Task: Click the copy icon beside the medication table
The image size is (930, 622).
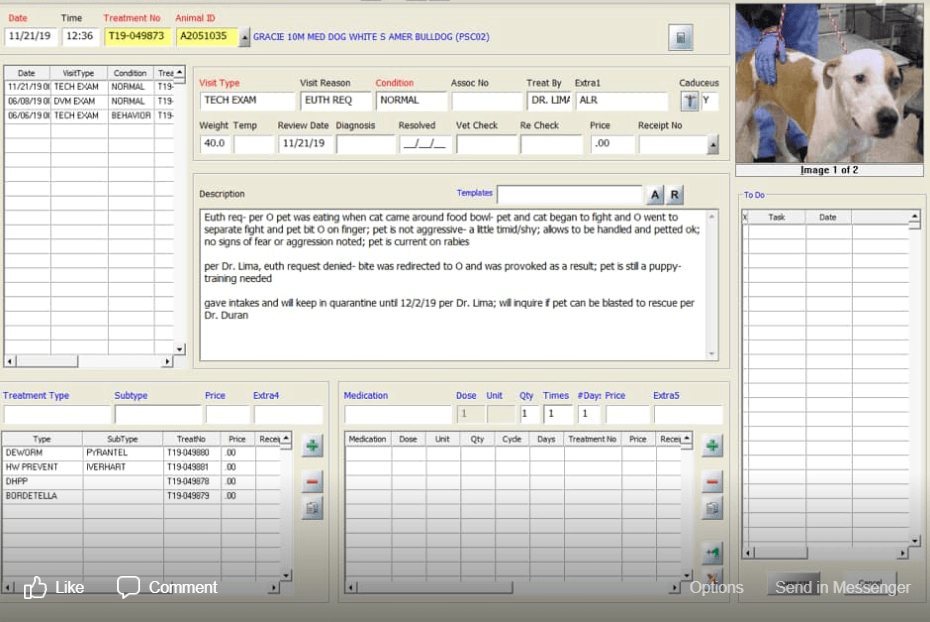Action: (x=712, y=508)
